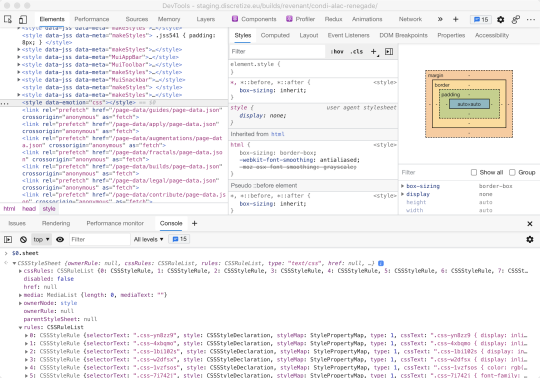Collapse the CSSStyleSheet console object
The height and width of the screenshot is (378, 540).
[14, 263]
